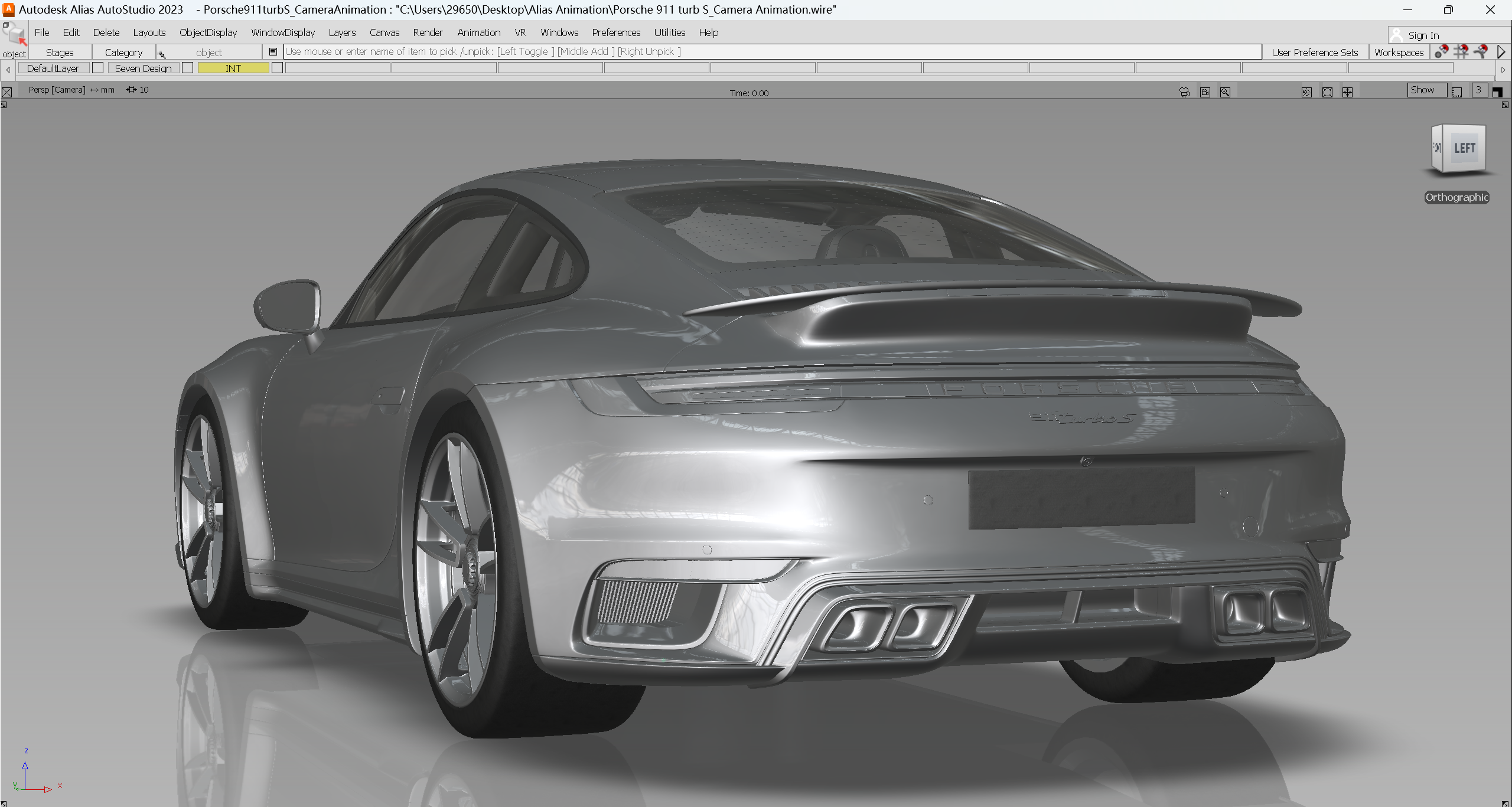Click the Category dropdown in pick toolbar
Screen dimensions: 1512x807
(x=123, y=52)
